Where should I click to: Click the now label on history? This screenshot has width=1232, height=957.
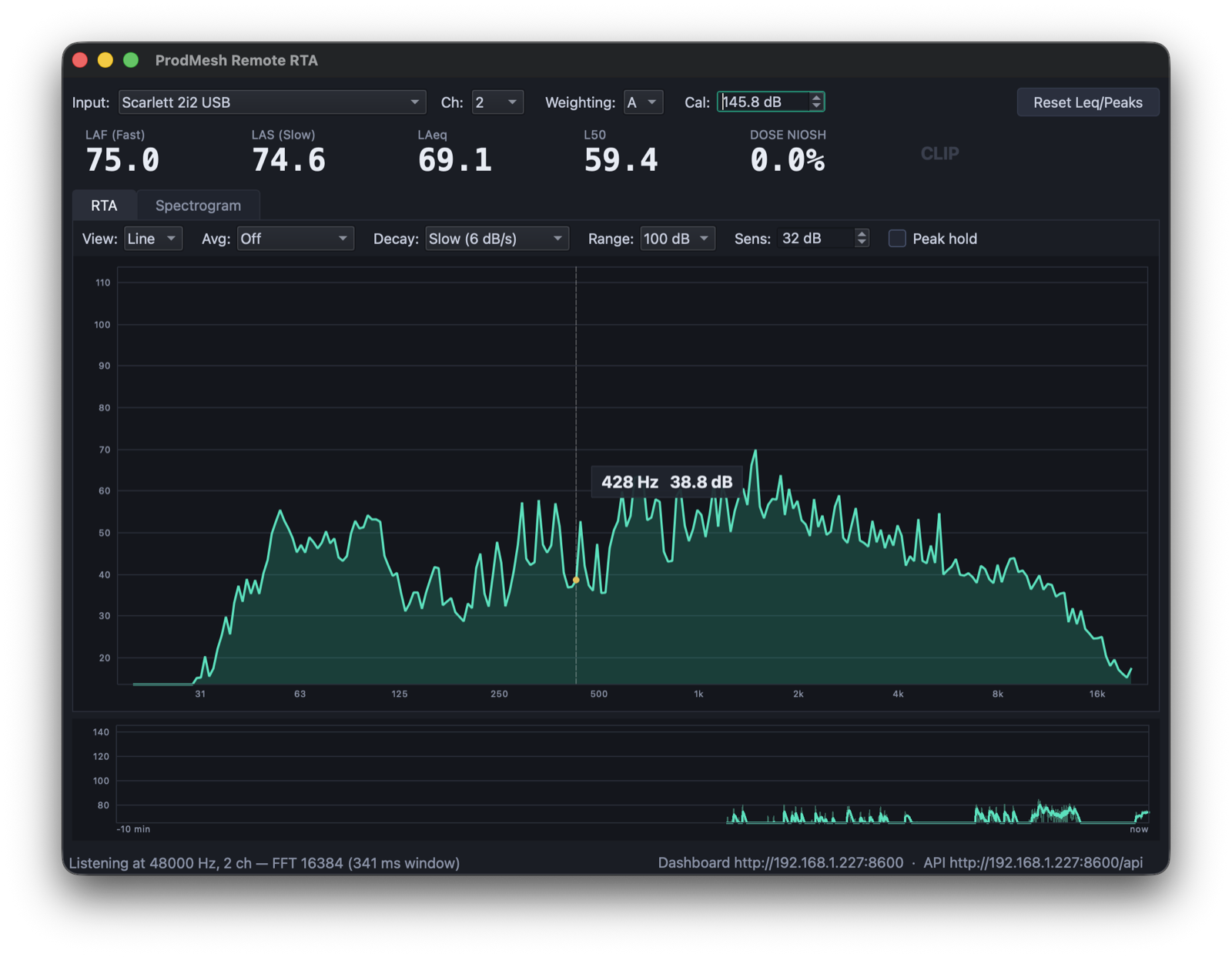click(x=1139, y=829)
